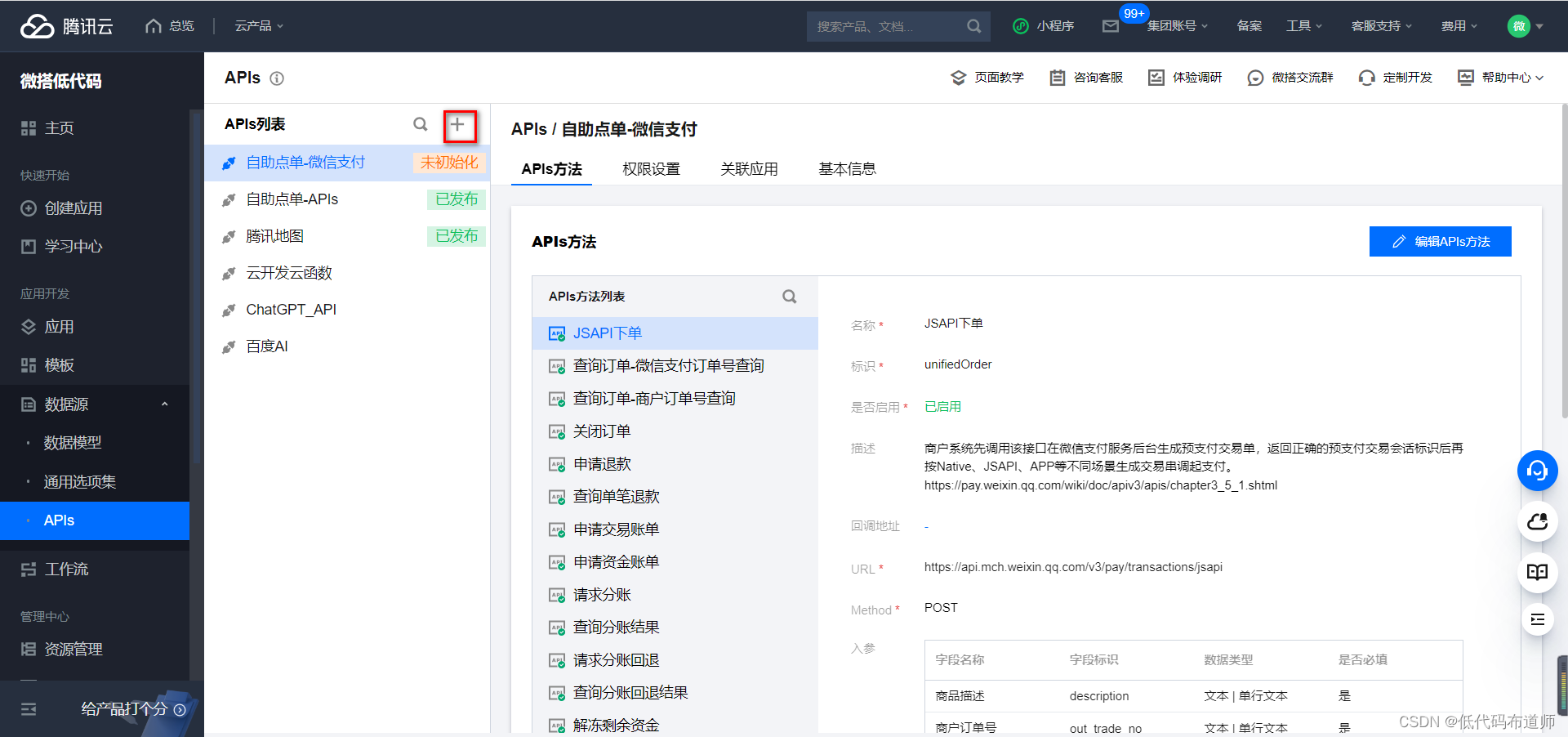This screenshot has width=1568, height=737.
Task: Select JSAPI下单 method
Action: (x=675, y=333)
